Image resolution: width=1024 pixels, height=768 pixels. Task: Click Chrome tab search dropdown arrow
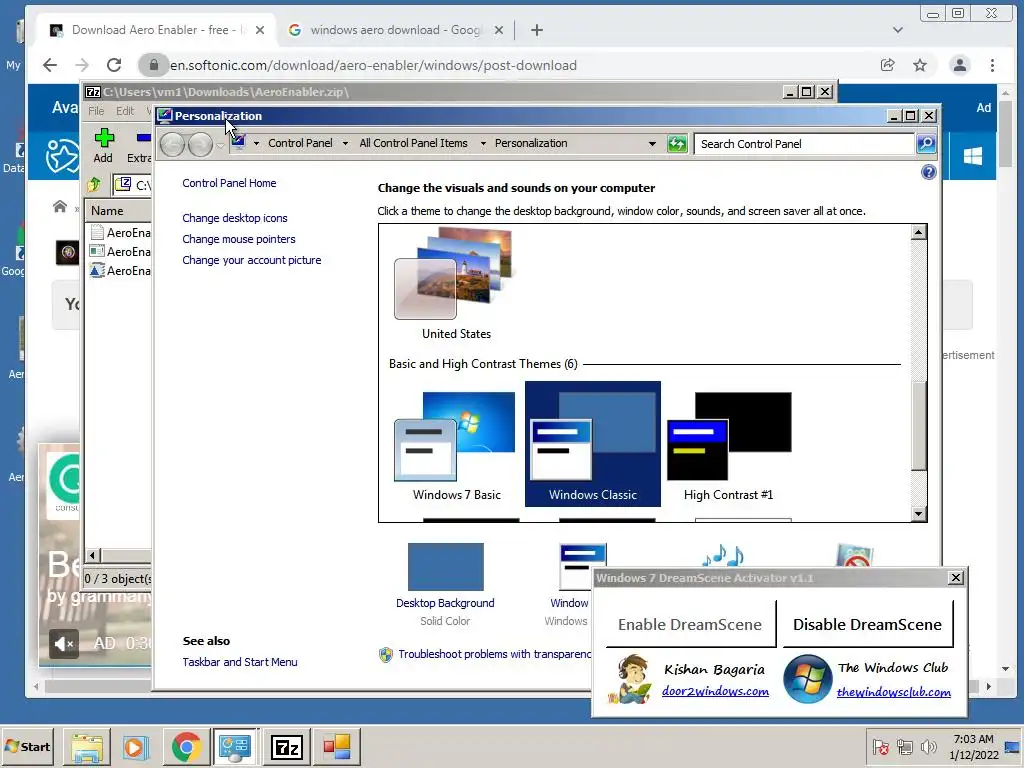click(x=898, y=30)
